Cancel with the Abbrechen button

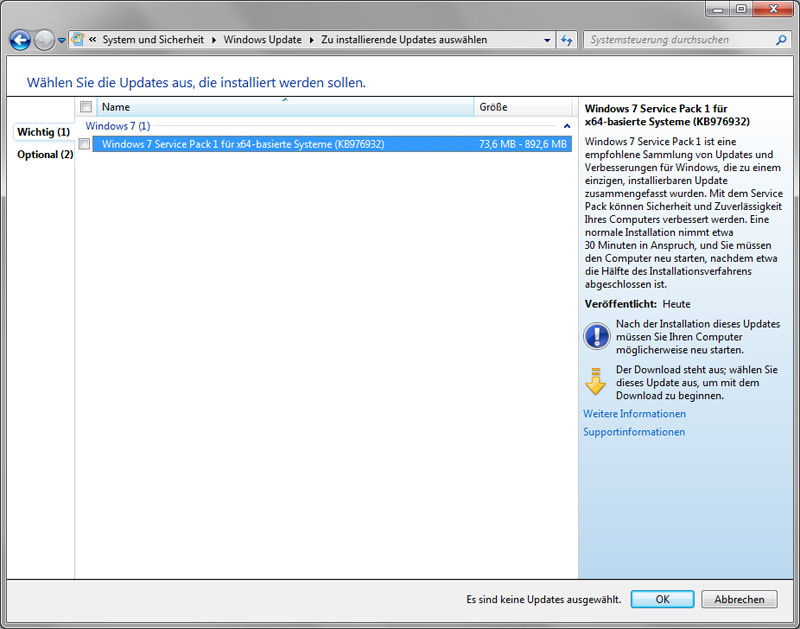coord(739,599)
